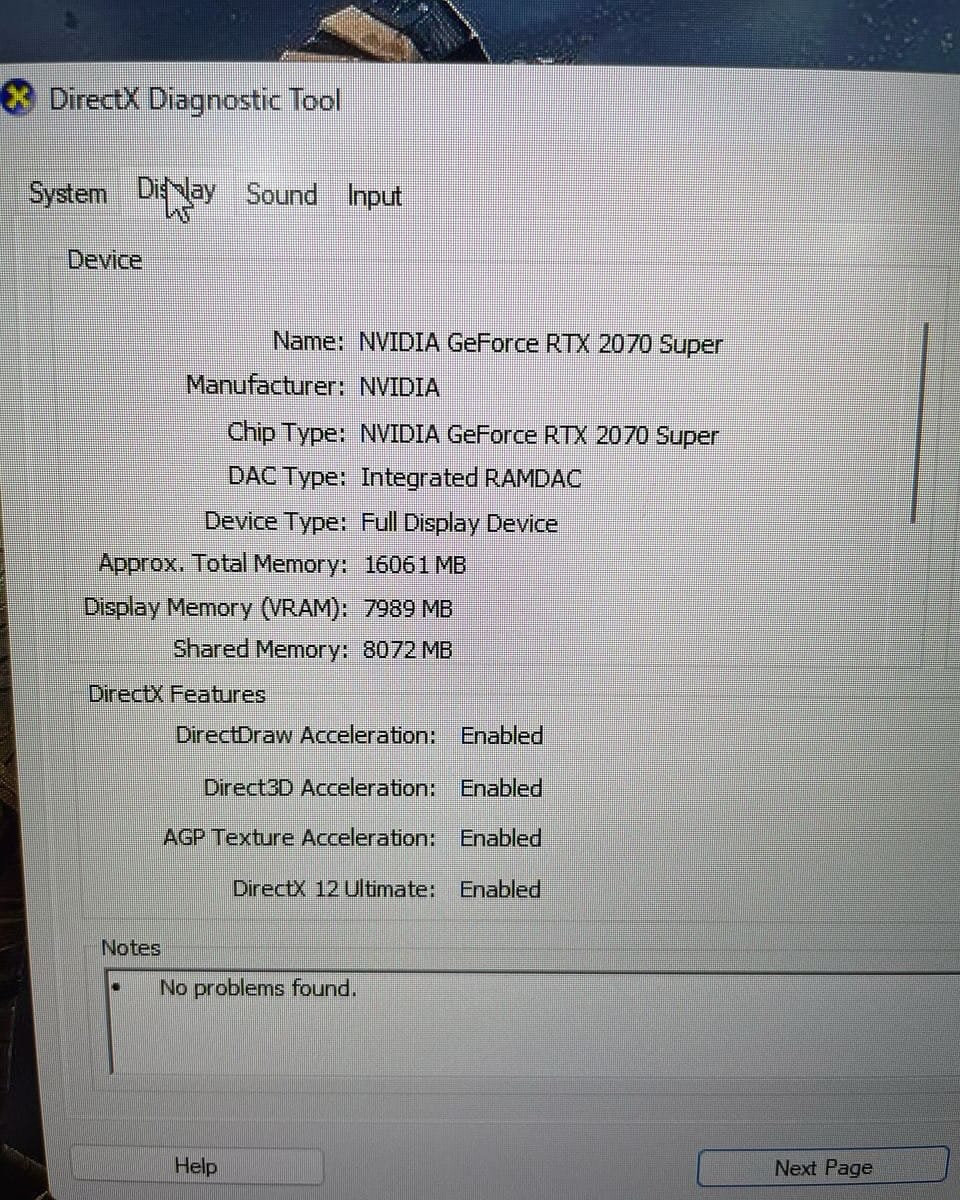
Task: Select the 'No problems found.' note text
Action: [258, 989]
